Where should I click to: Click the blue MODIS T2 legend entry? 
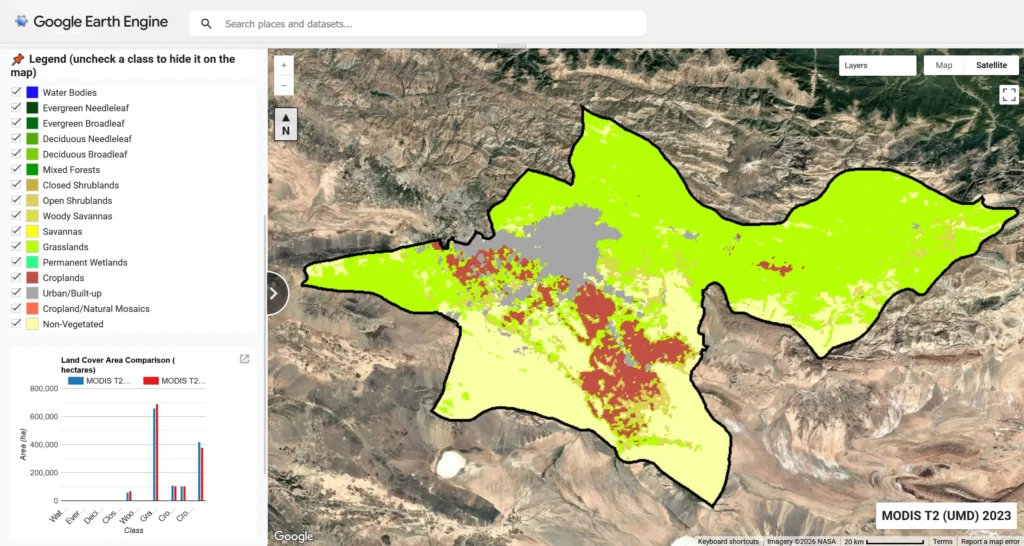[x=99, y=381]
